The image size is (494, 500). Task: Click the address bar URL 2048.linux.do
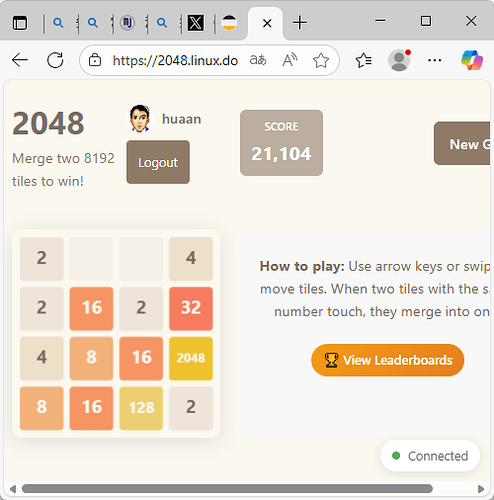pyautogui.click(x=175, y=60)
